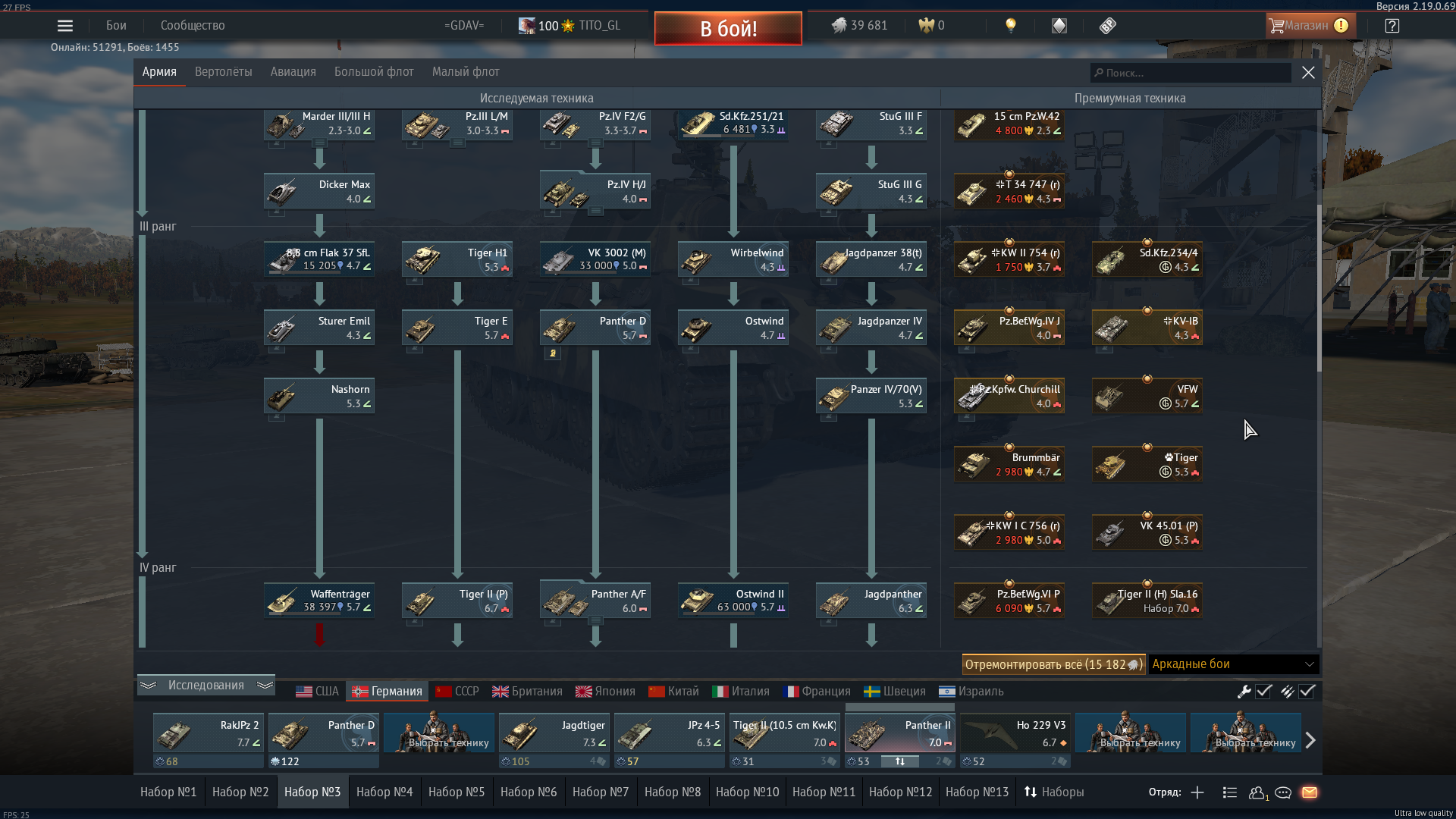Click the Silver Lions balance 39 681
Image resolution: width=1456 pixels, height=819 pixels.
point(859,26)
